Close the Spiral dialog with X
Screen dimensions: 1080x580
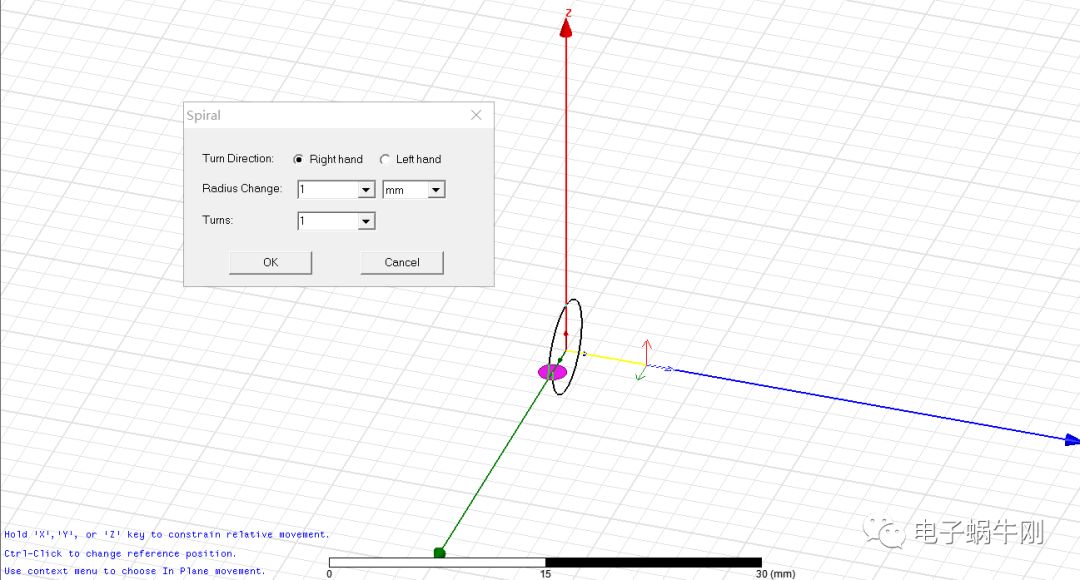point(476,115)
